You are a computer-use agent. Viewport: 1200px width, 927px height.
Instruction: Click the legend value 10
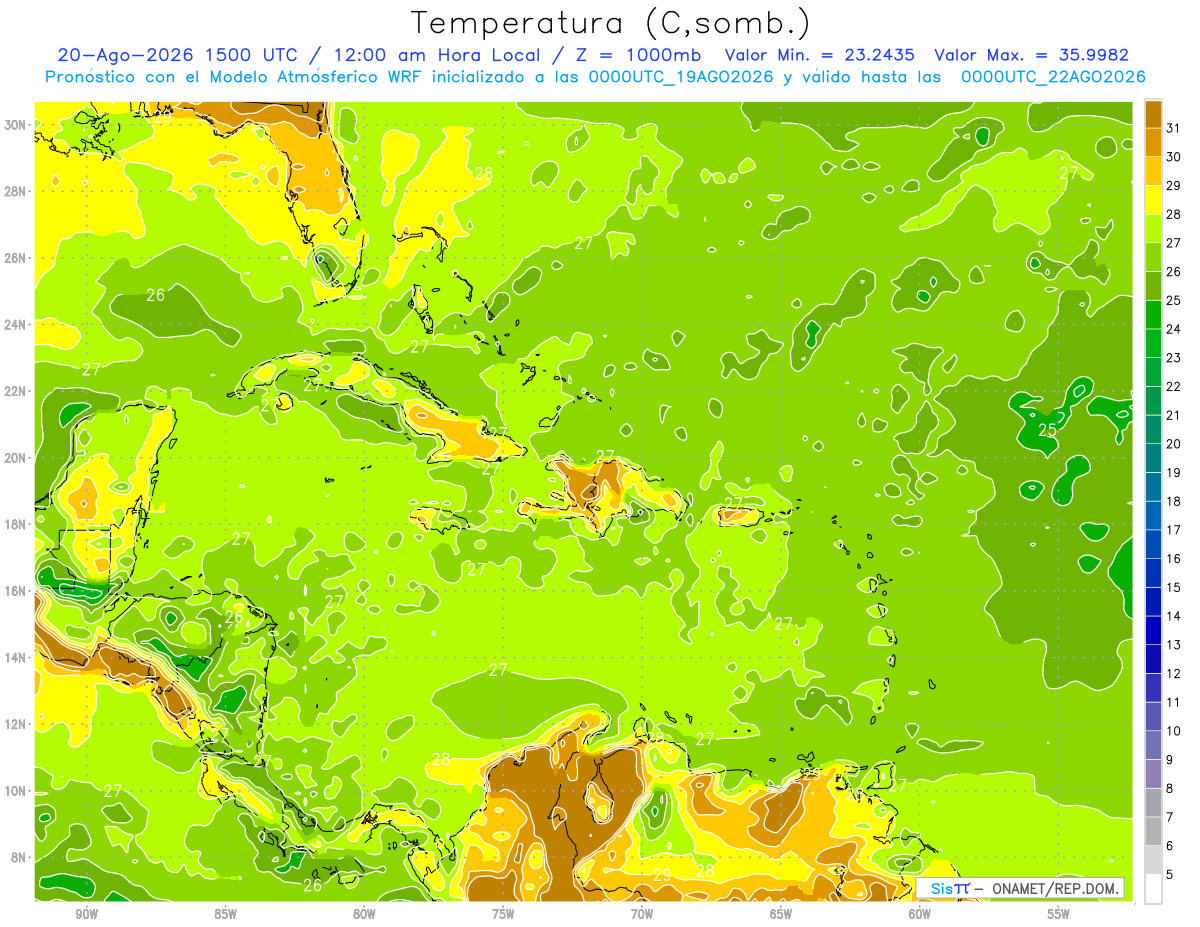(1174, 731)
